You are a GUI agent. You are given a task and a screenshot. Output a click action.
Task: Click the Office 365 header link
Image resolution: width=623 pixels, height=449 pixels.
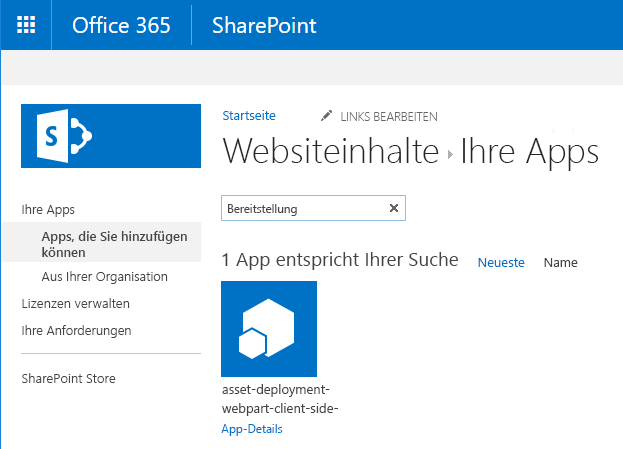click(121, 25)
